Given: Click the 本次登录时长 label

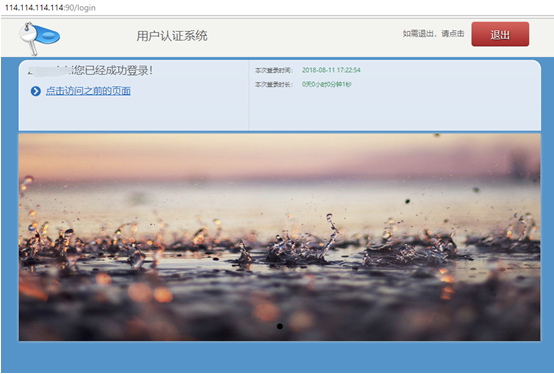Looking at the screenshot, I should point(274,84).
